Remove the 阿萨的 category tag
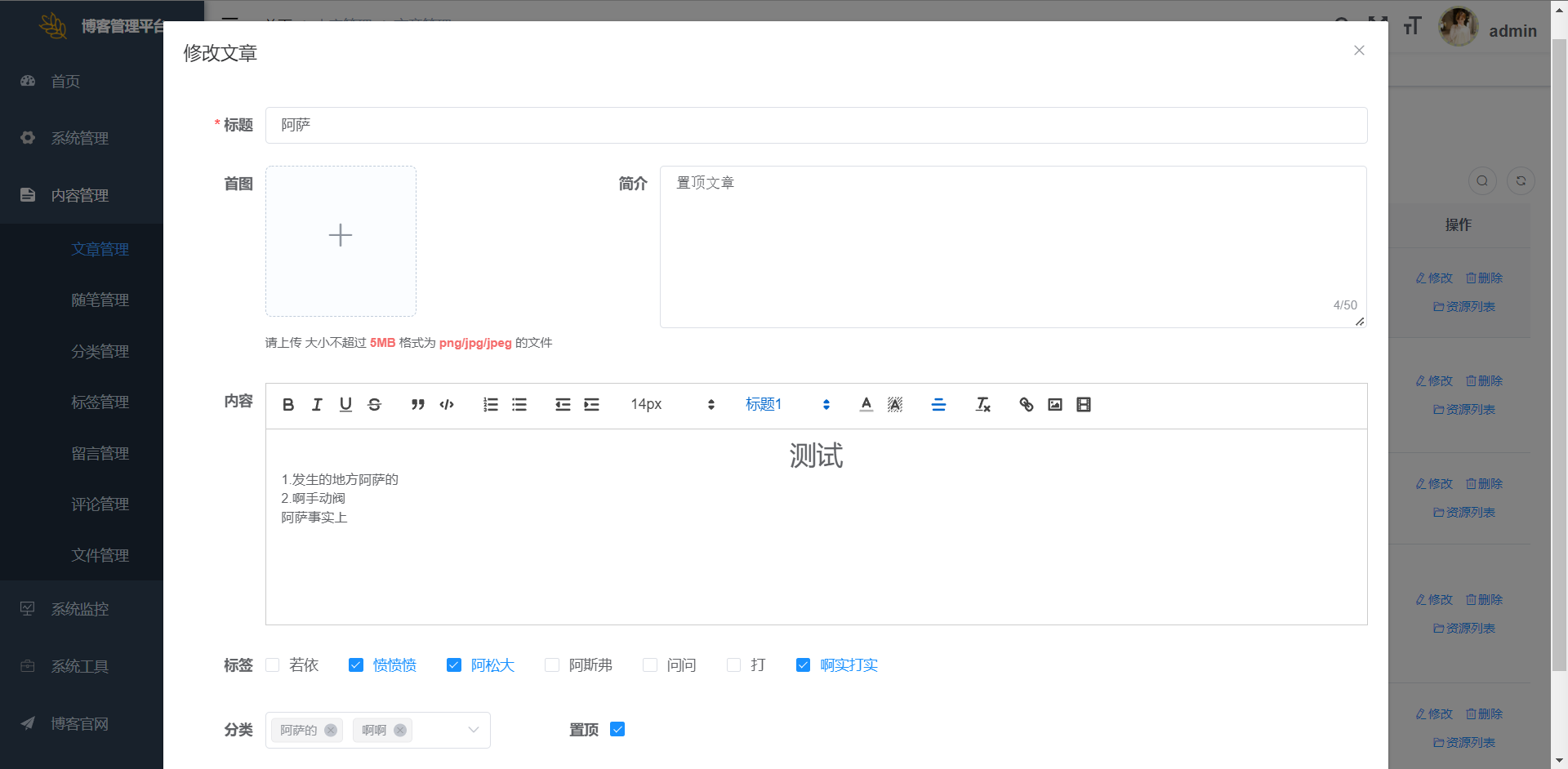Viewport: 1568px width, 769px height. pyautogui.click(x=331, y=731)
